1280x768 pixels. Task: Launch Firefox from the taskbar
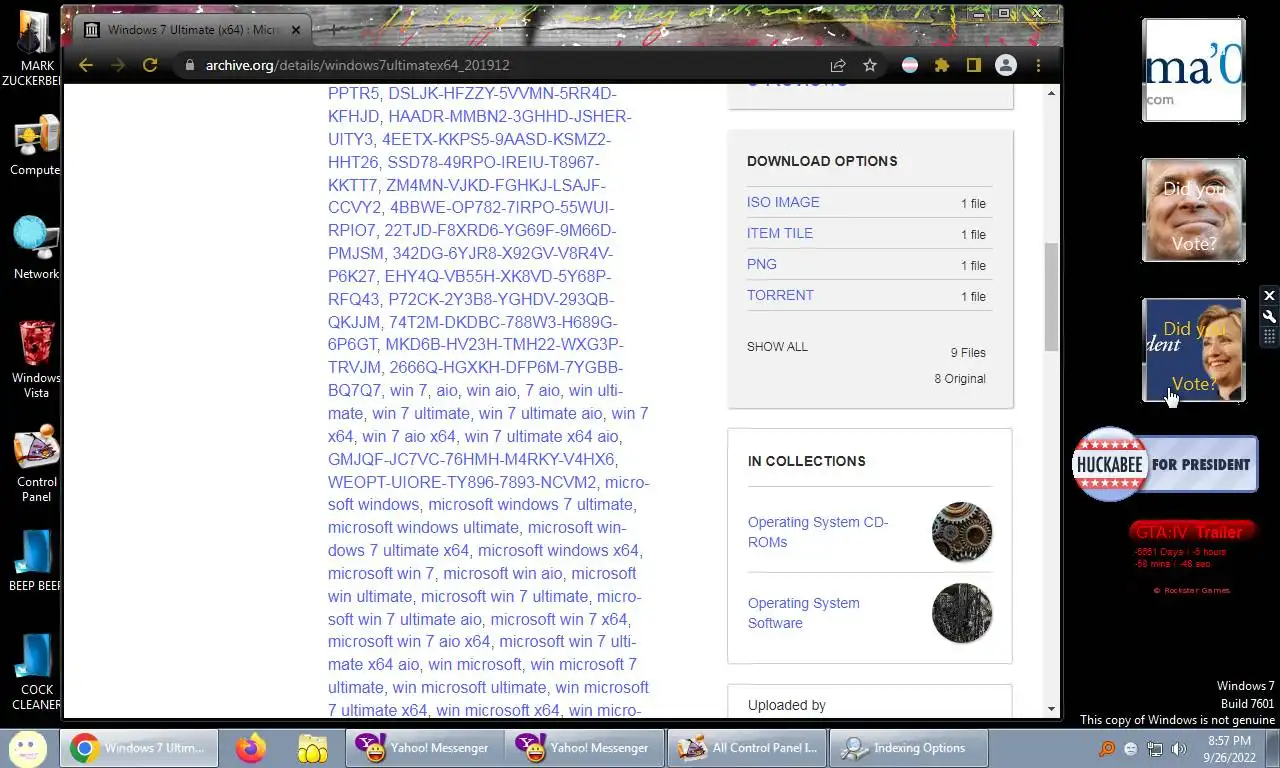click(251, 747)
